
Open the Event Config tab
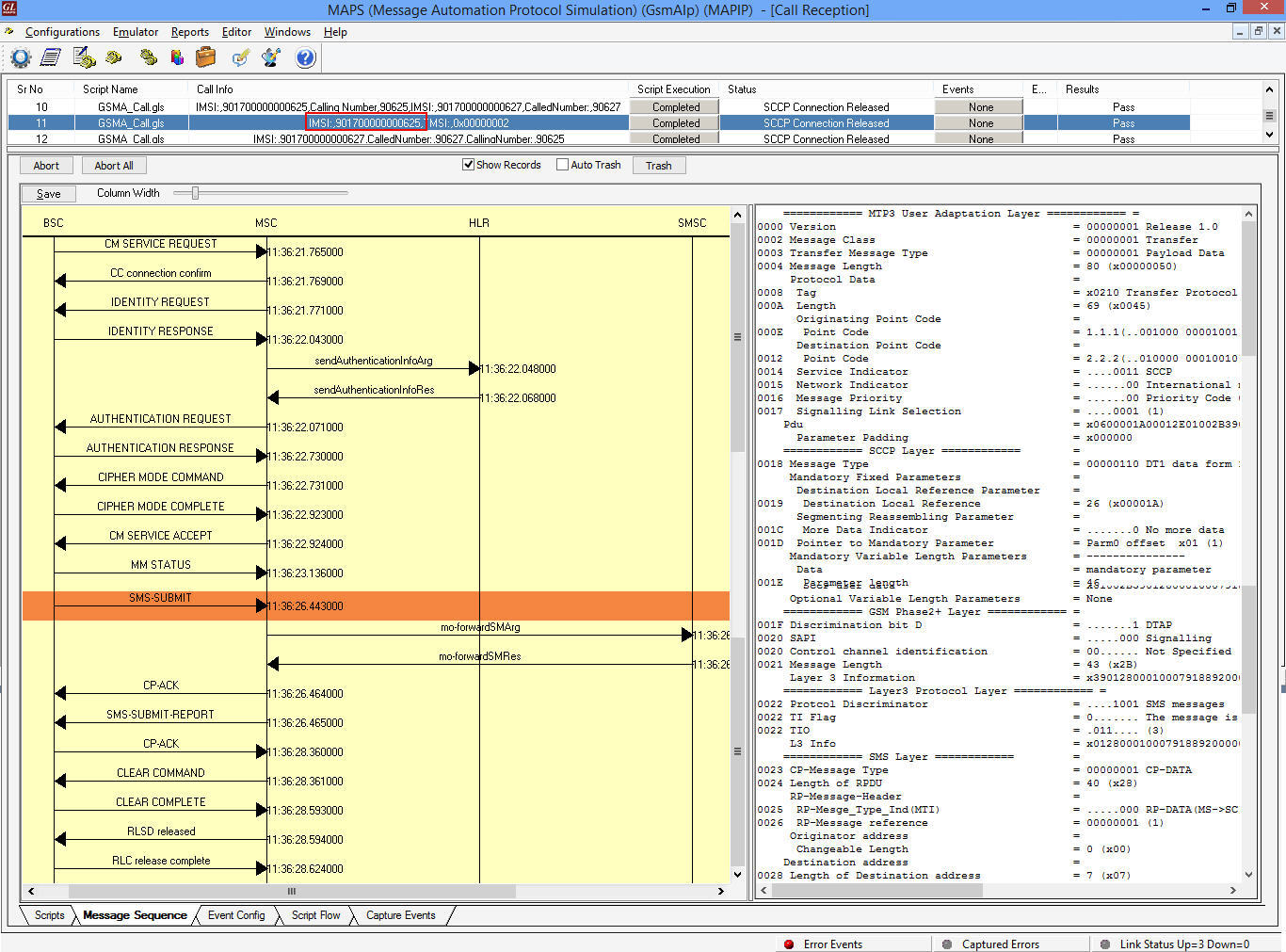coord(236,915)
